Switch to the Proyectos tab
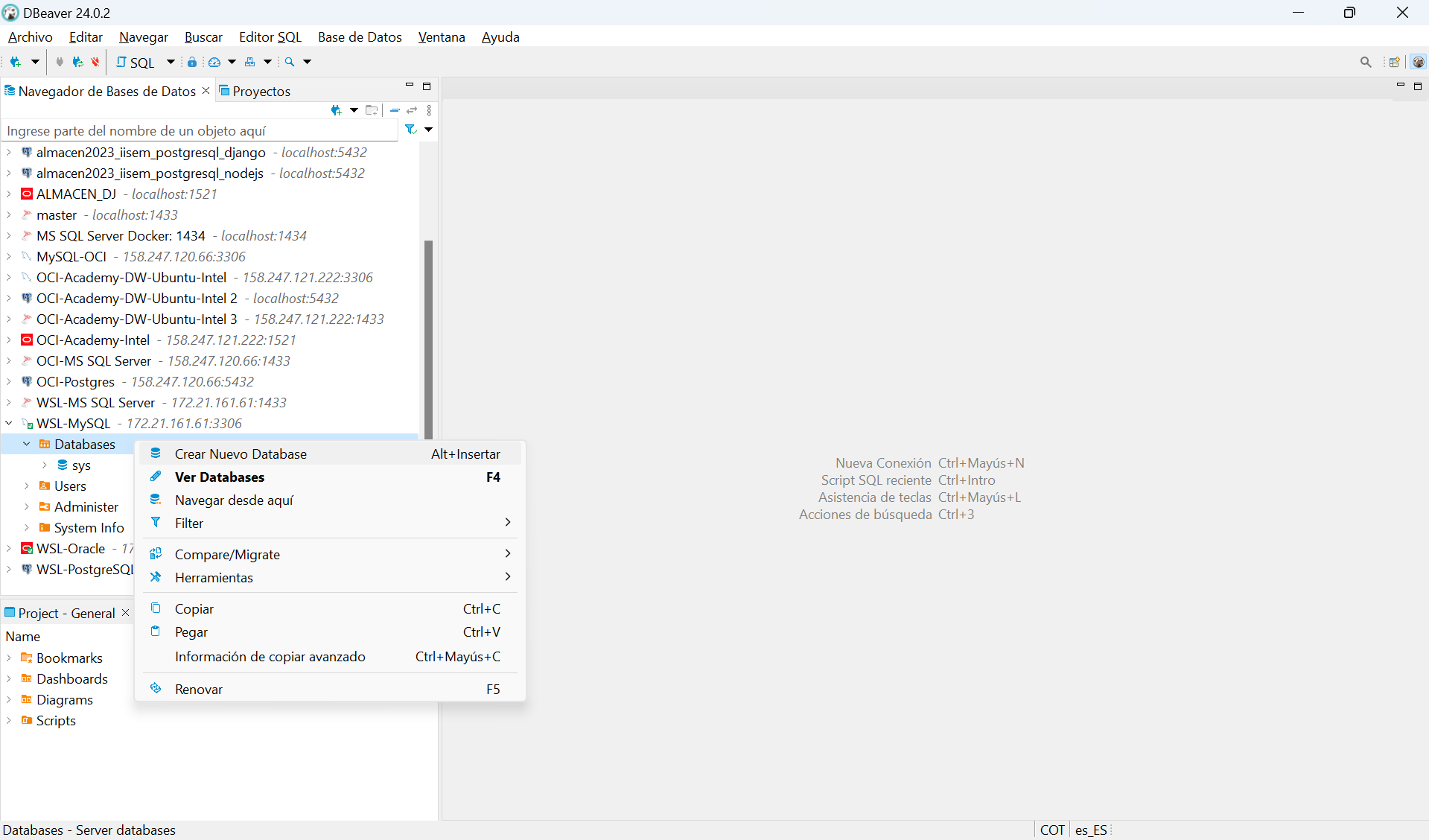Screen dimensions: 1429x840 [x=255, y=91]
